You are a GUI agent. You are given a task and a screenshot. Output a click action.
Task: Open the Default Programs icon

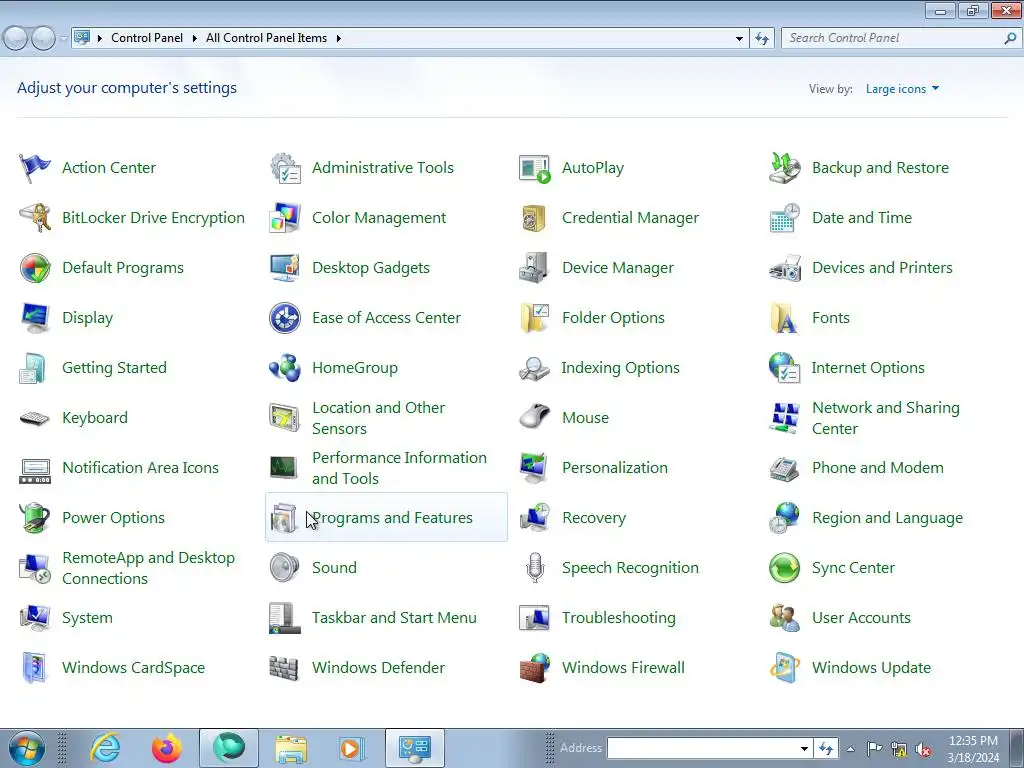tap(35, 268)
